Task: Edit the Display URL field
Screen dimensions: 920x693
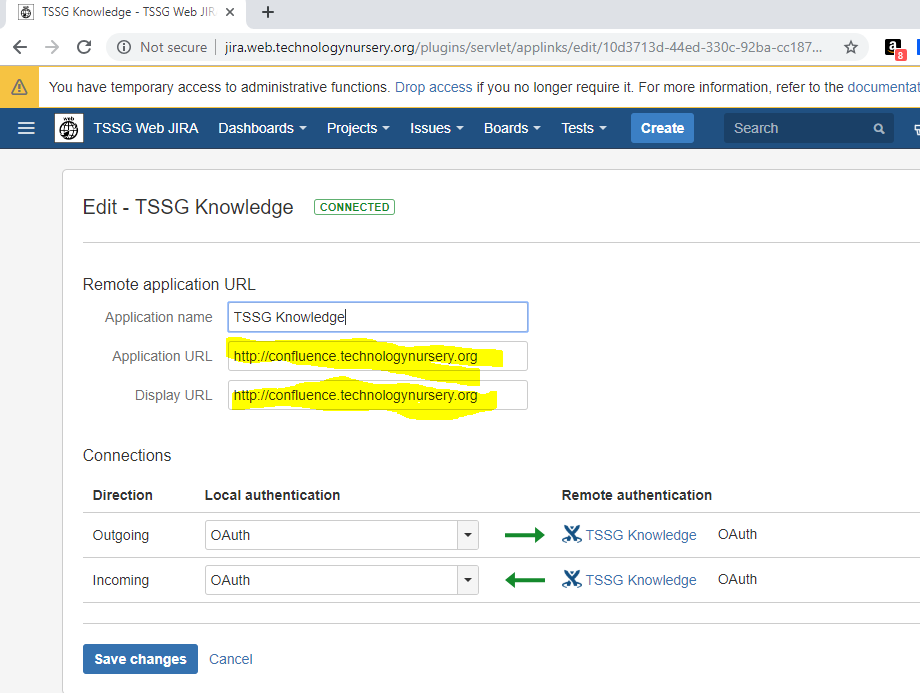Action: coord(378,395)
